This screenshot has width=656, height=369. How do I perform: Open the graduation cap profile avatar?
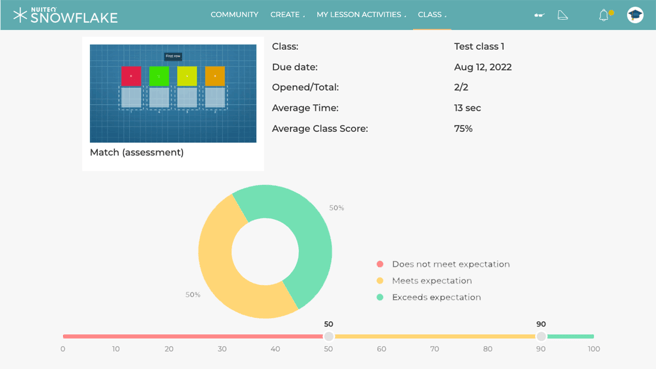(x=635, y=15)
